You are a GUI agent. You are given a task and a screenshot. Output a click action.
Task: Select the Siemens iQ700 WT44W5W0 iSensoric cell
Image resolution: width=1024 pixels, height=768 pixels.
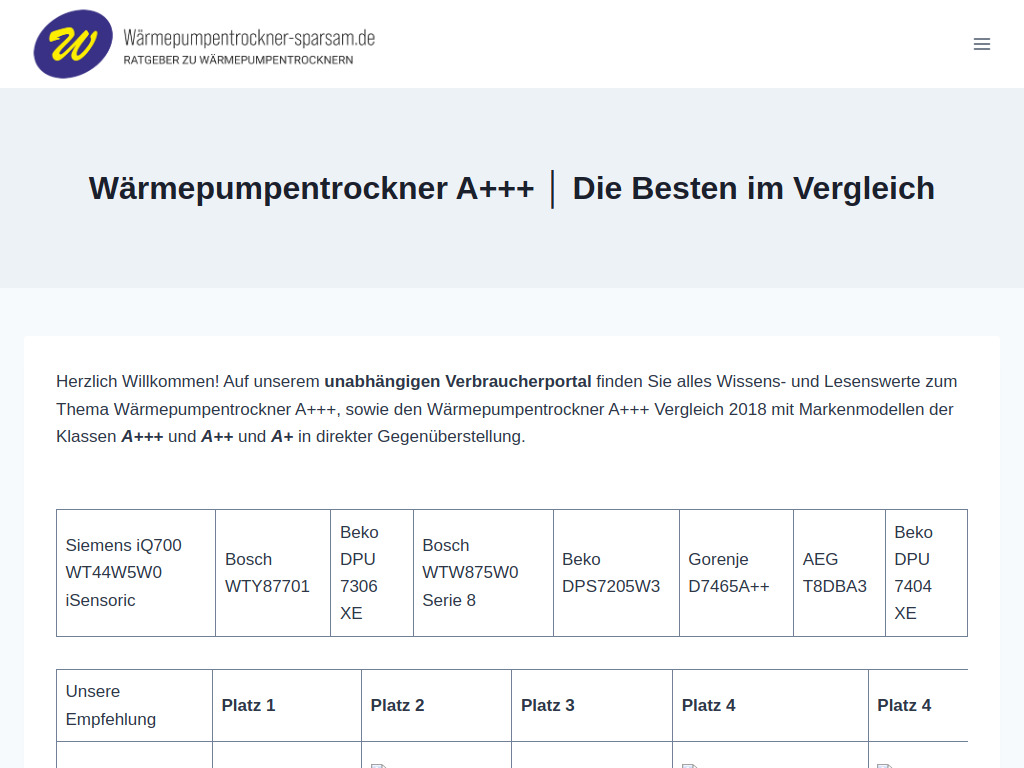click(x=135, y=573)
